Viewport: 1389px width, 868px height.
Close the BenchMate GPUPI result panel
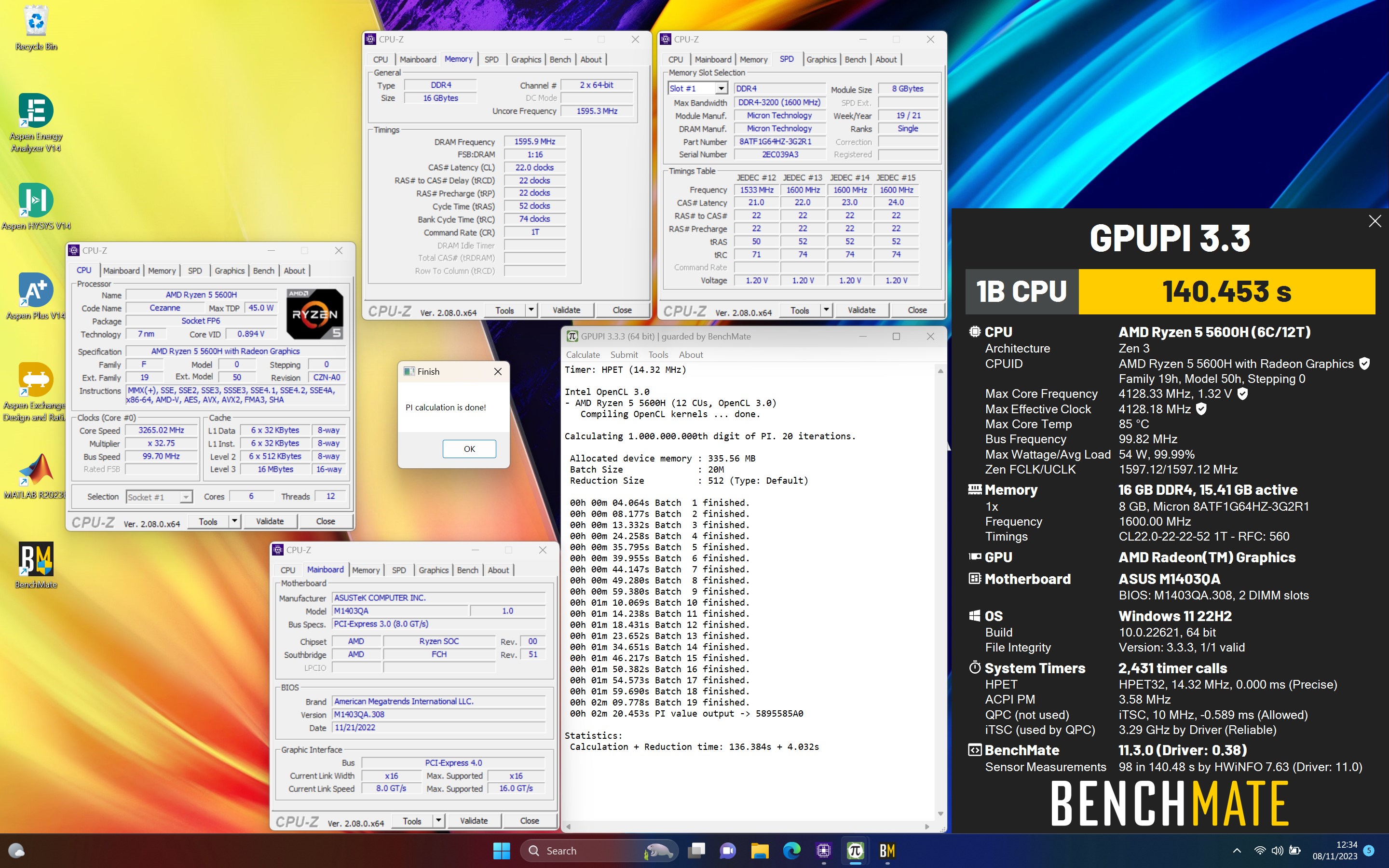click(x=1375, y=221)
